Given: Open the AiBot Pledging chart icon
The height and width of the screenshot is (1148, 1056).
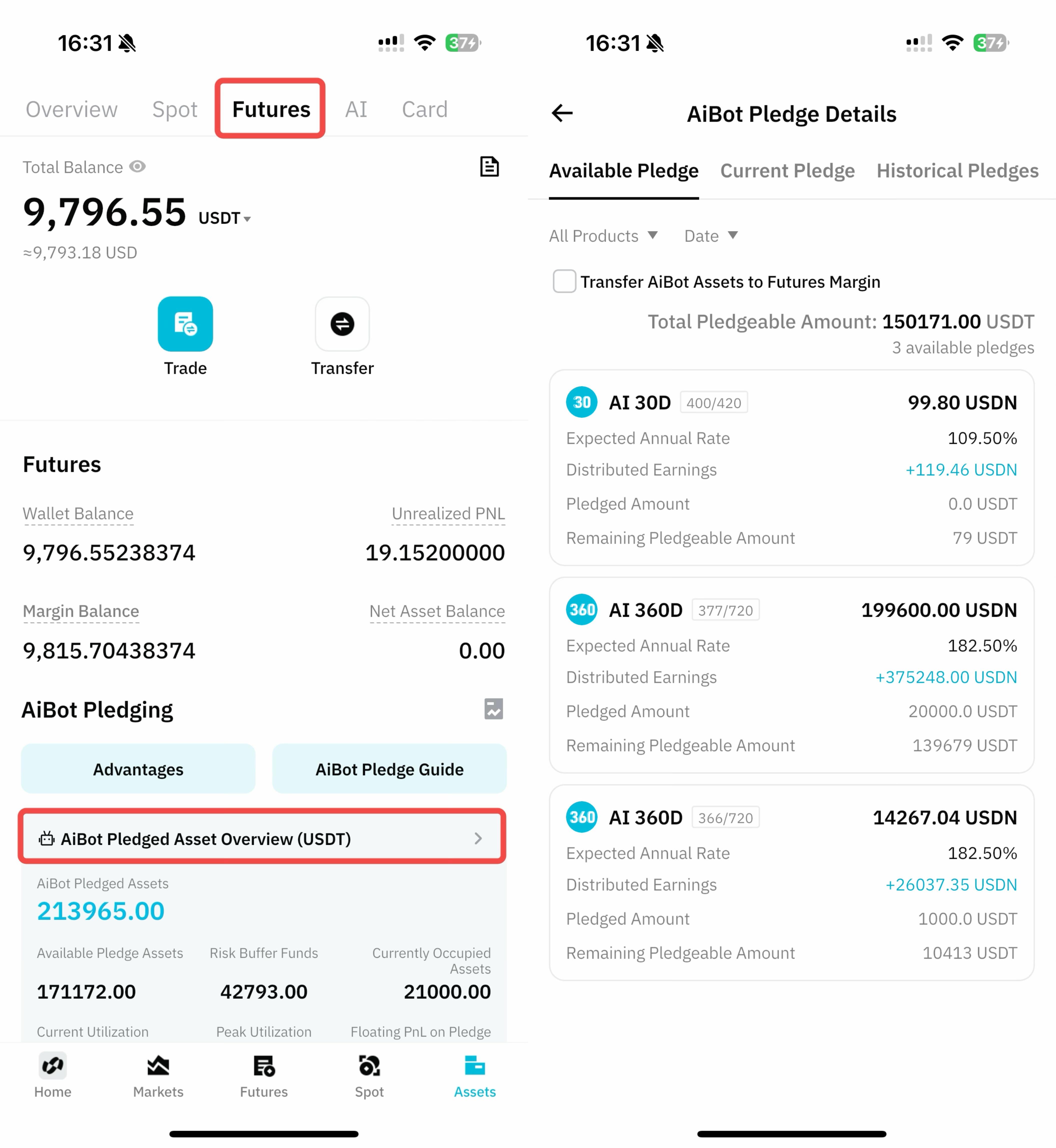Looking at the screenshot, I should [x=494, y=709].
